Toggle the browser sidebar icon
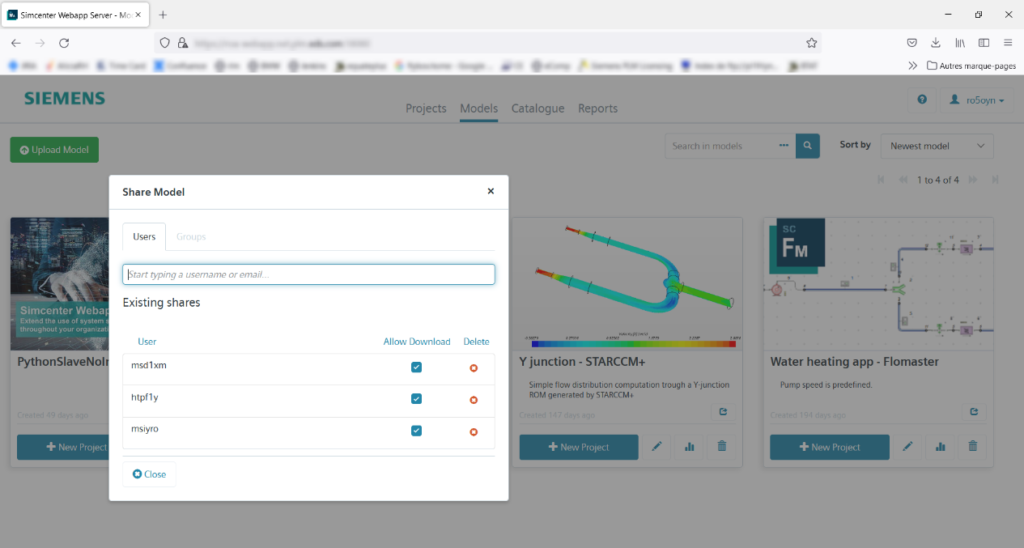 point(984,43)
